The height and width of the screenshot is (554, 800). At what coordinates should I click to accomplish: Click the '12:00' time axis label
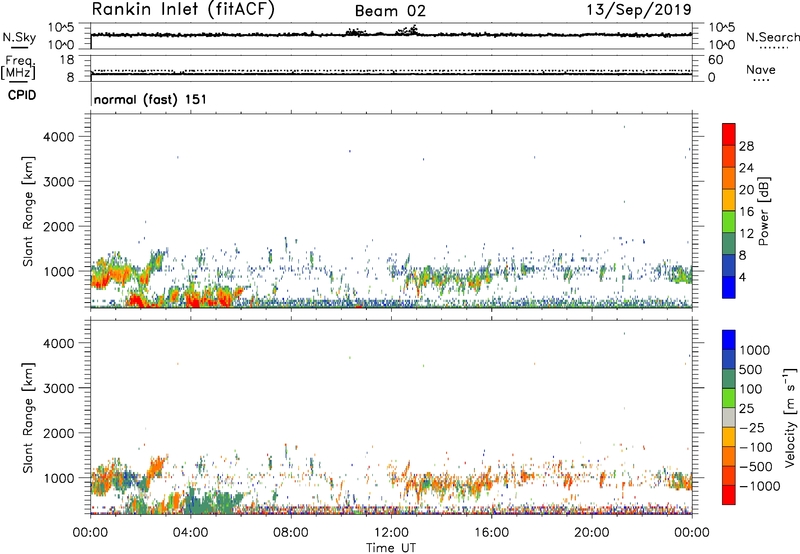coord(391,533)
